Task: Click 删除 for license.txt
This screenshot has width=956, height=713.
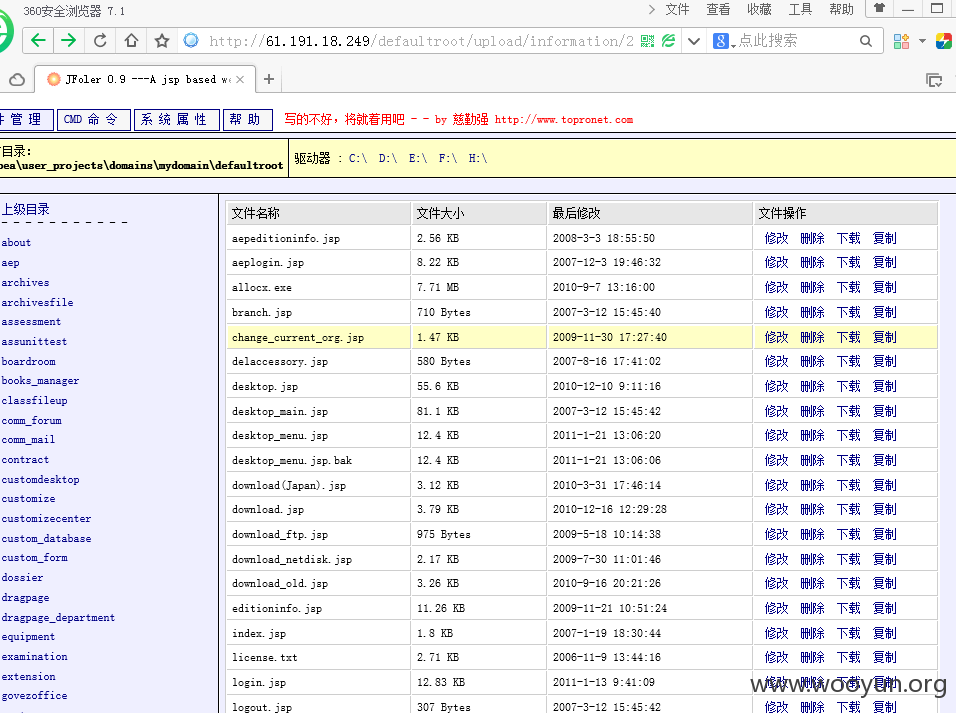Action: (812, 657)
